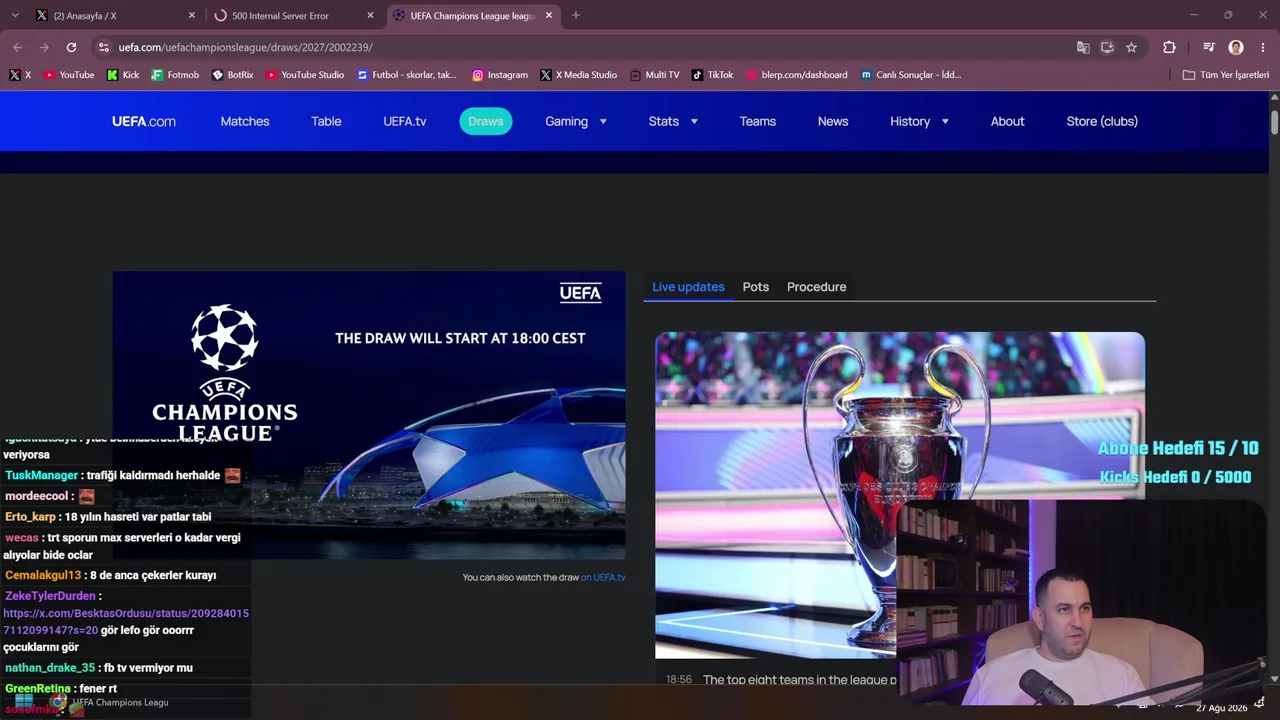Open the YouTube Studio bookmark
1280x720 pixels.
pos(305,75)
